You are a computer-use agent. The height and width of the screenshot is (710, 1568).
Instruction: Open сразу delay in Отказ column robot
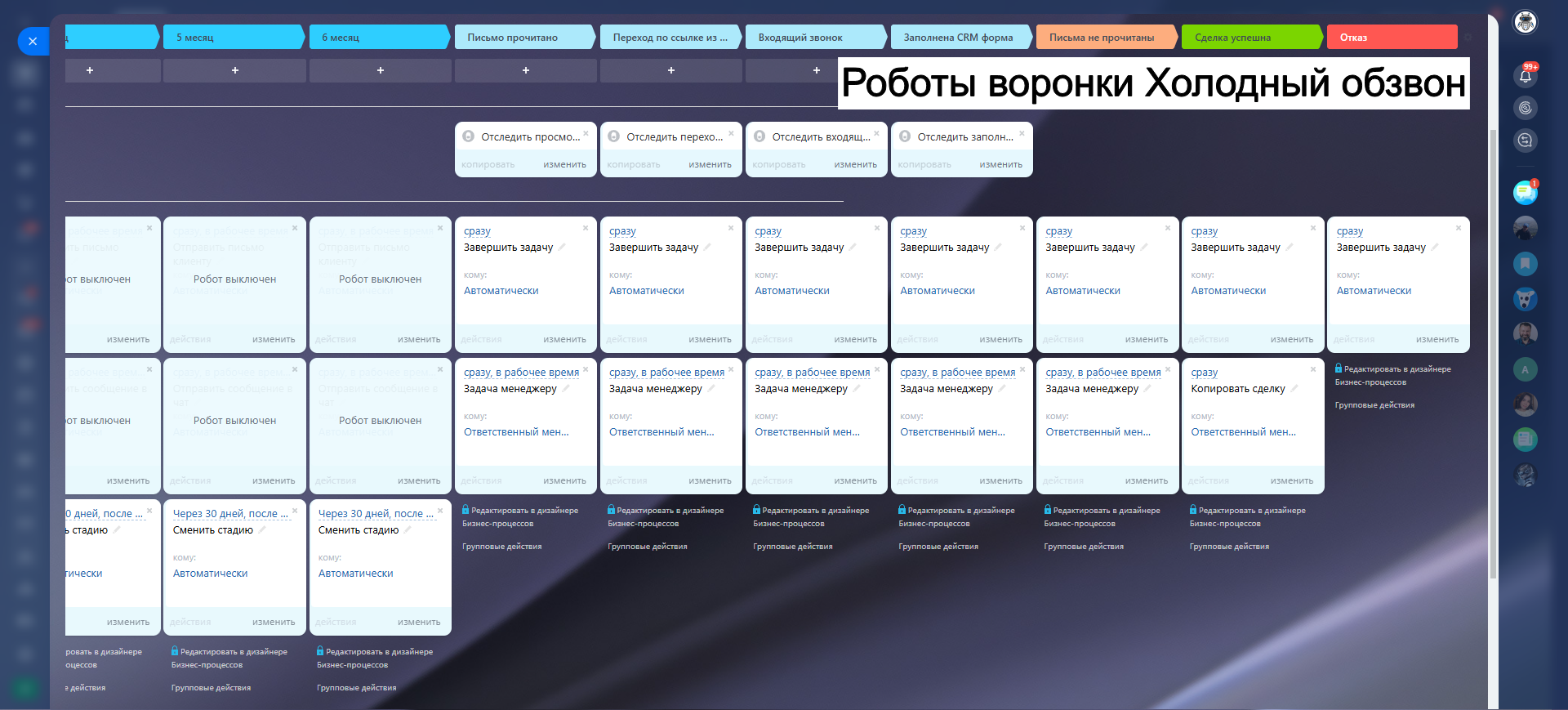pyautogui.click(x=1350, y=231)
